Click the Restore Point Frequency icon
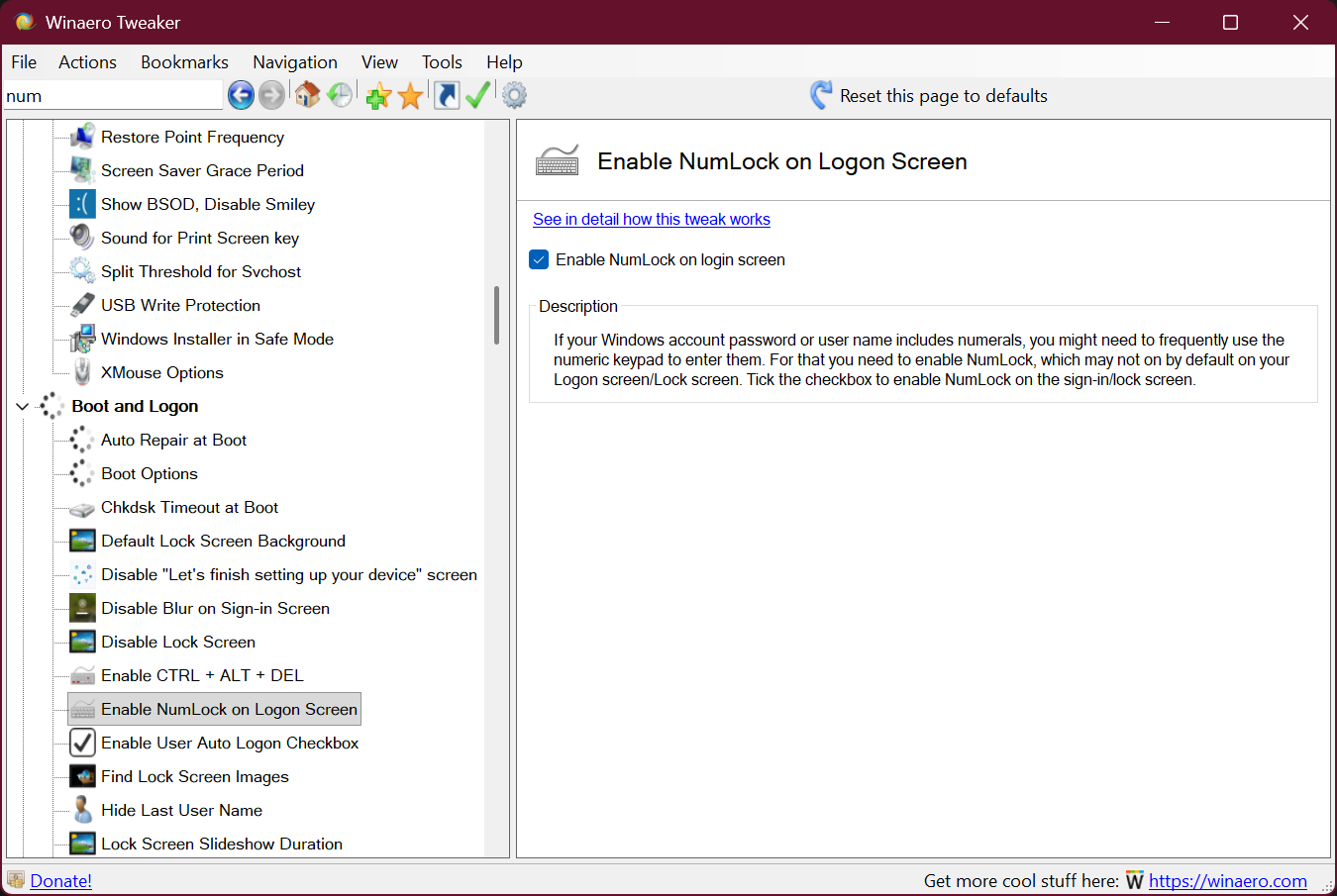1337x896 pixels. click(x=82, y=137)
